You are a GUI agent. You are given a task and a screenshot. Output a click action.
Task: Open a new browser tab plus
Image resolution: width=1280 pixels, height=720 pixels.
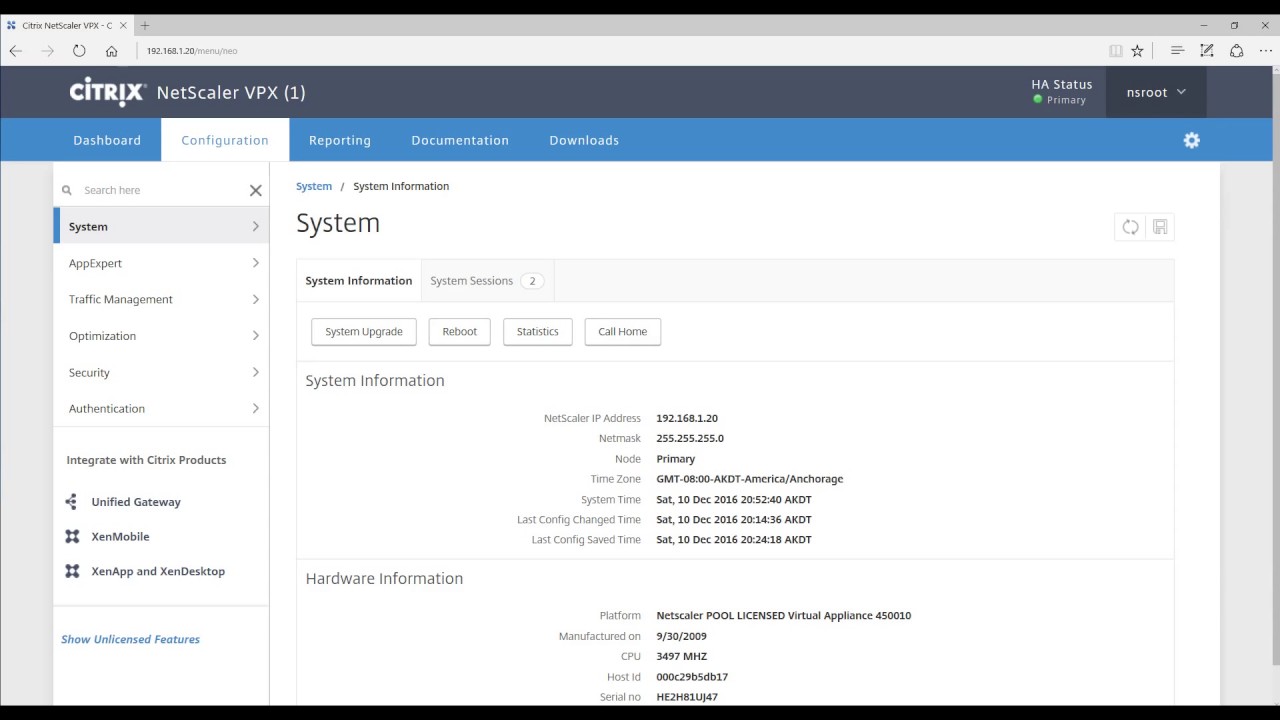click(x=145, y=25)
